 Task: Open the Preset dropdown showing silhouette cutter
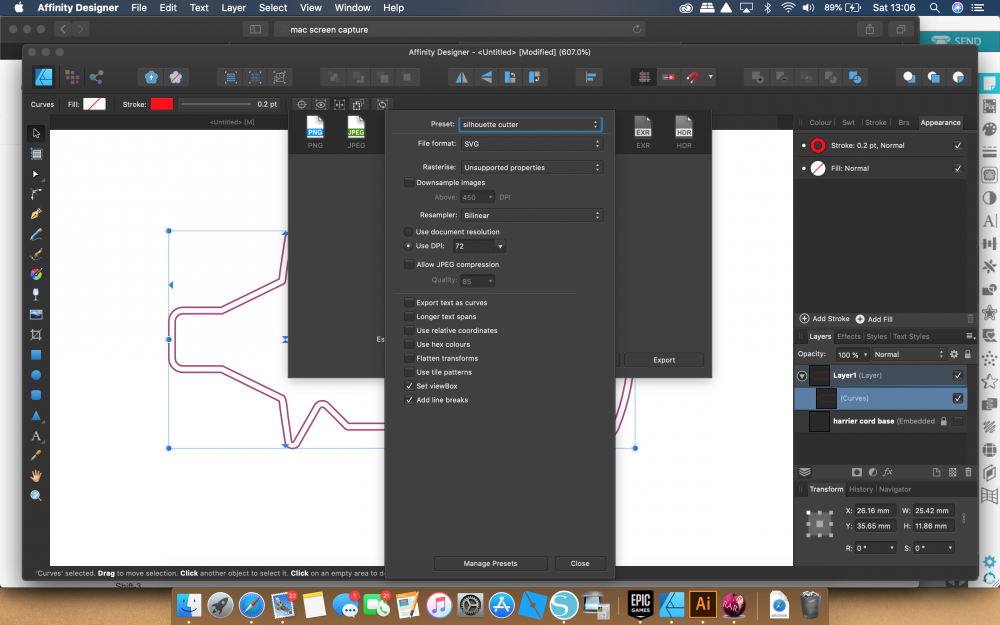[x=532, y=124]
